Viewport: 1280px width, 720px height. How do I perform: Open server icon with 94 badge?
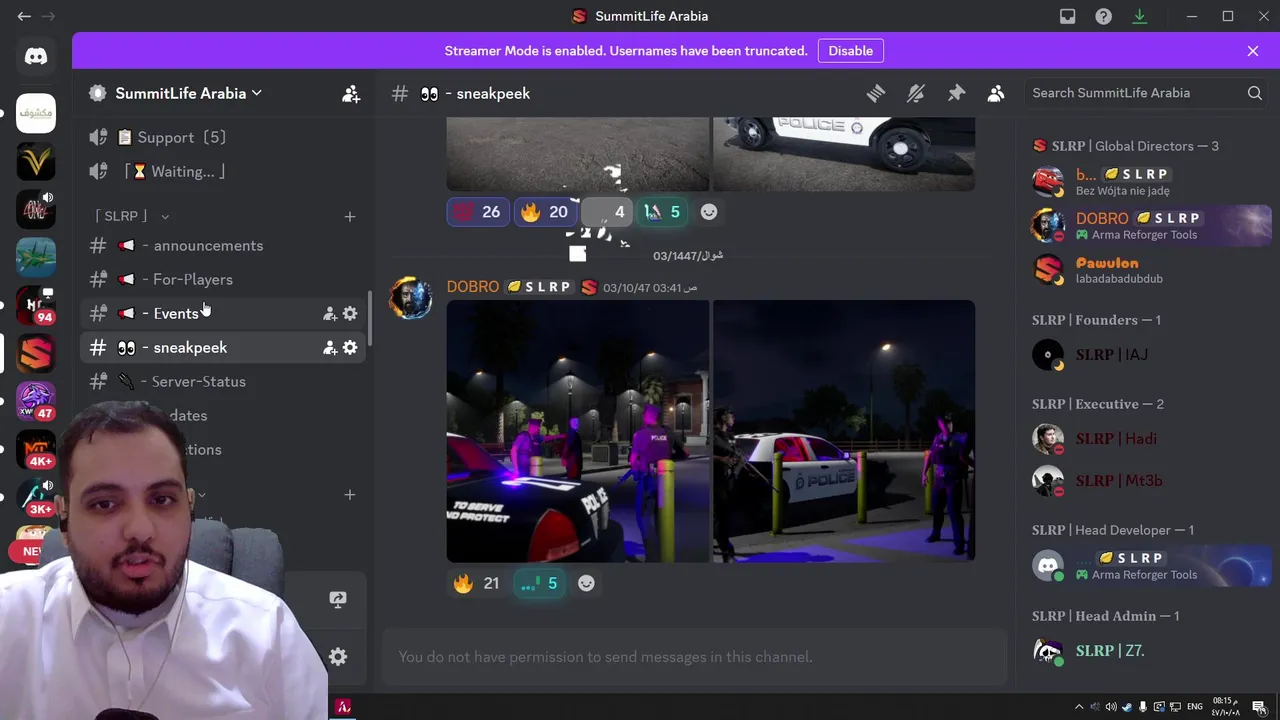pyautogui.click(x=36, y=305)
